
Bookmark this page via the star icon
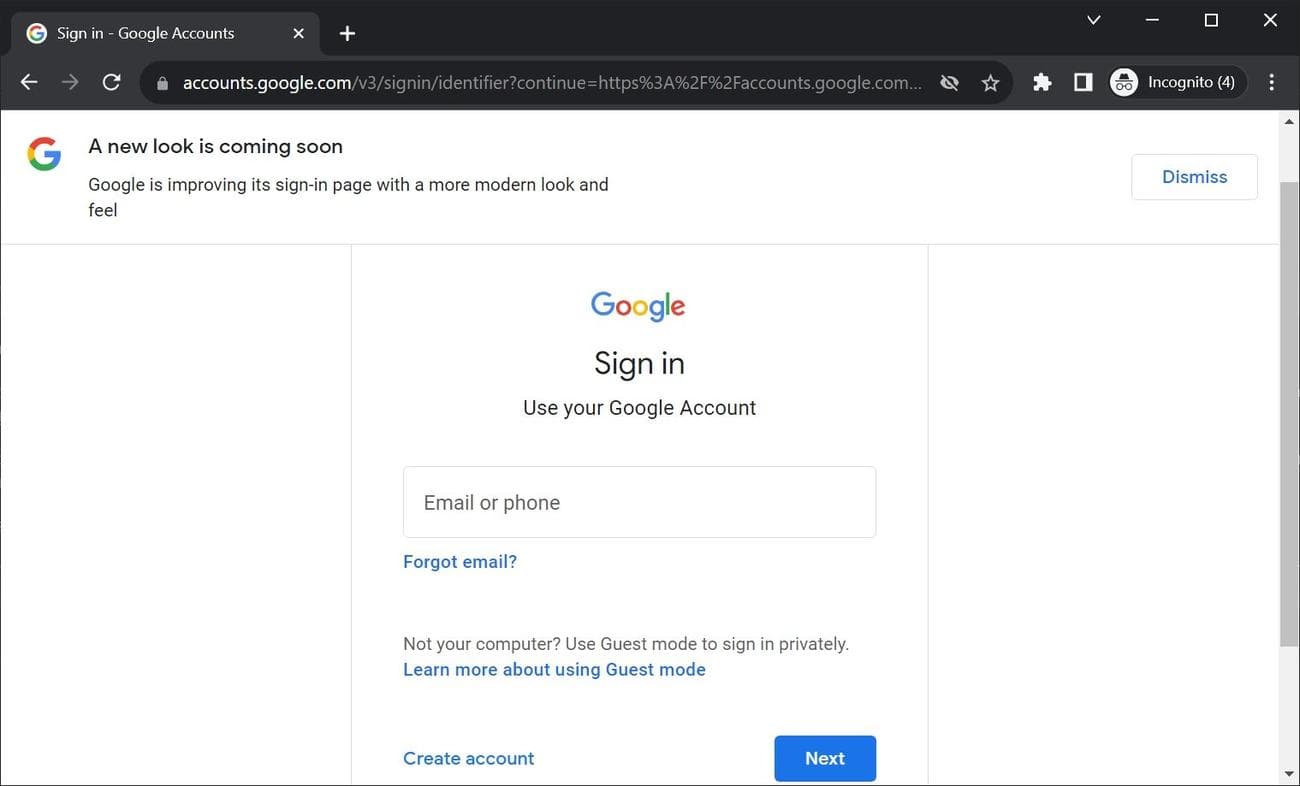(990, 82)
